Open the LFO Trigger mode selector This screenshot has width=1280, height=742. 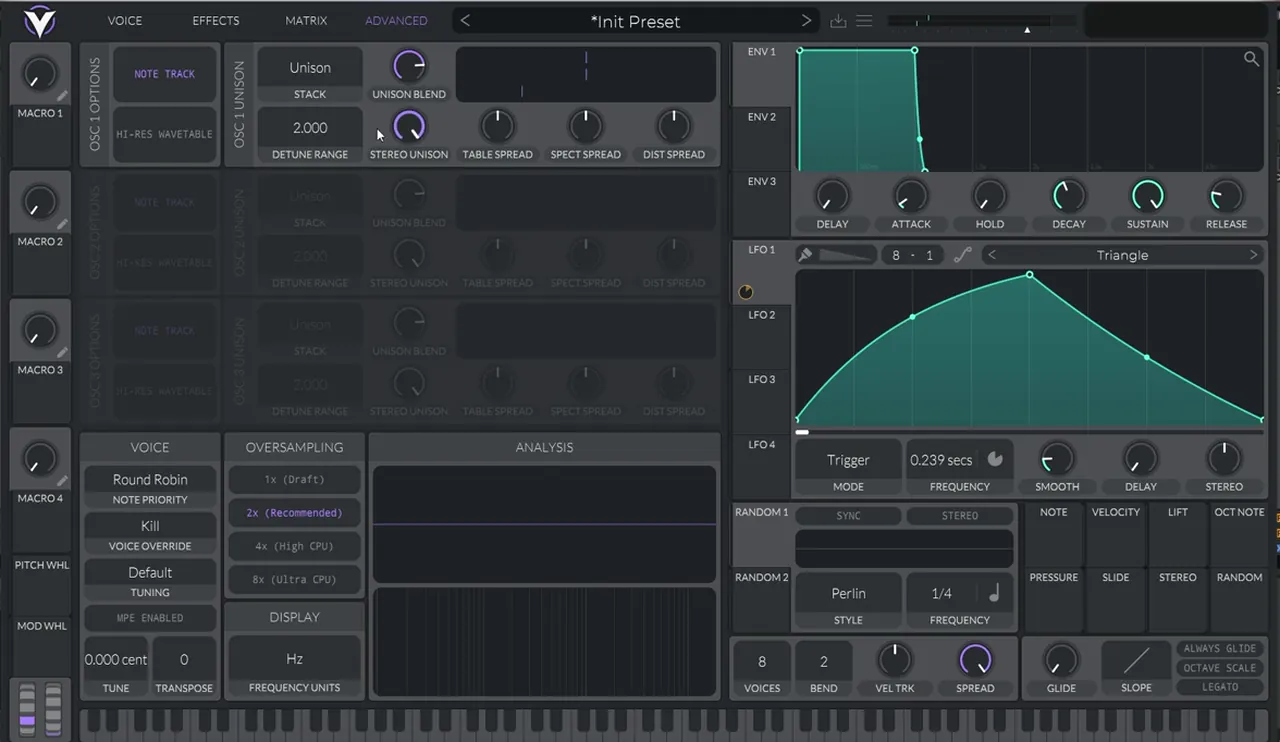click(x=848, y=460)
